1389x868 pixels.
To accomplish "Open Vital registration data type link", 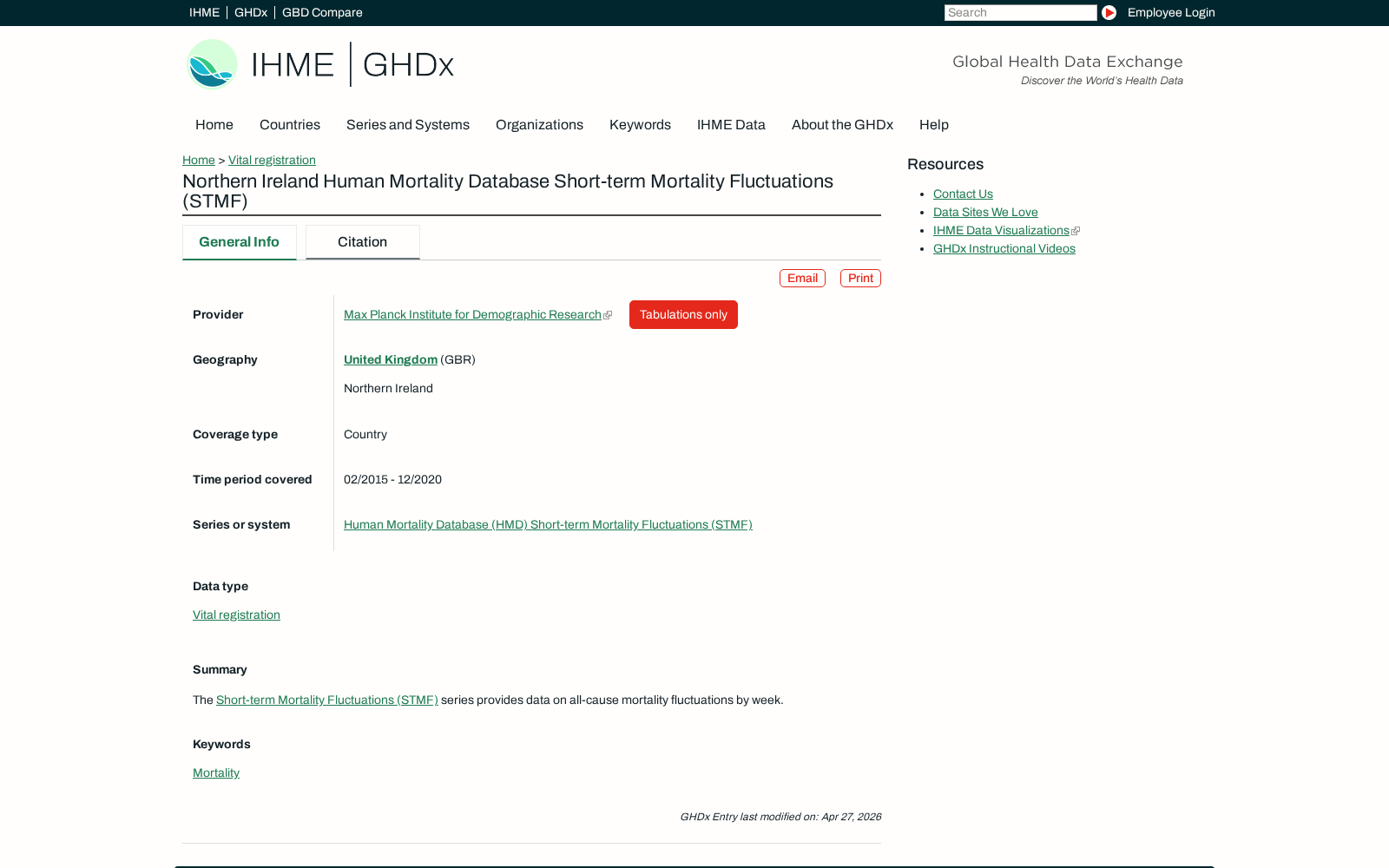I will tap(236, 615).
